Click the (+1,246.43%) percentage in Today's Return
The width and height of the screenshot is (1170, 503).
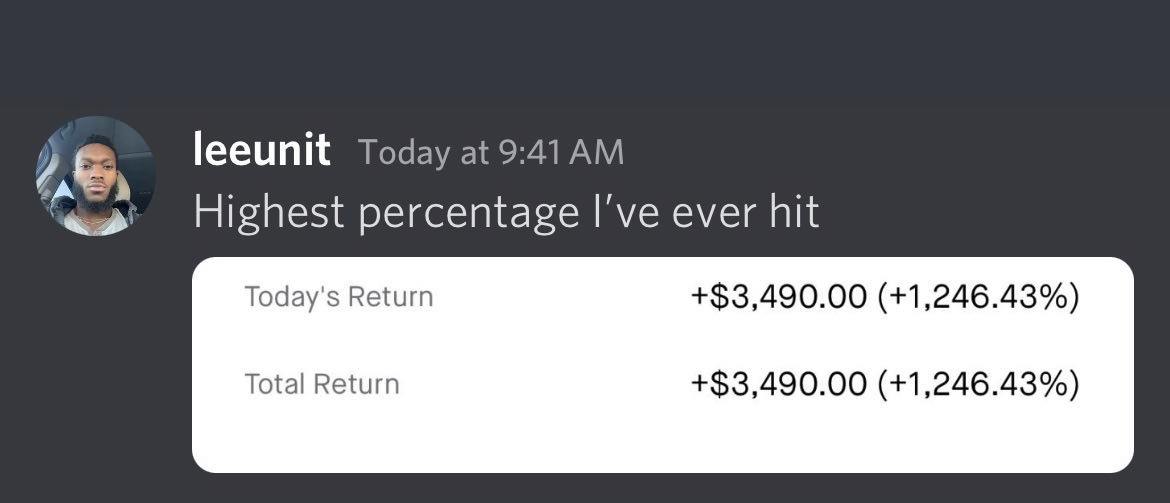click(x=978, y=297)
